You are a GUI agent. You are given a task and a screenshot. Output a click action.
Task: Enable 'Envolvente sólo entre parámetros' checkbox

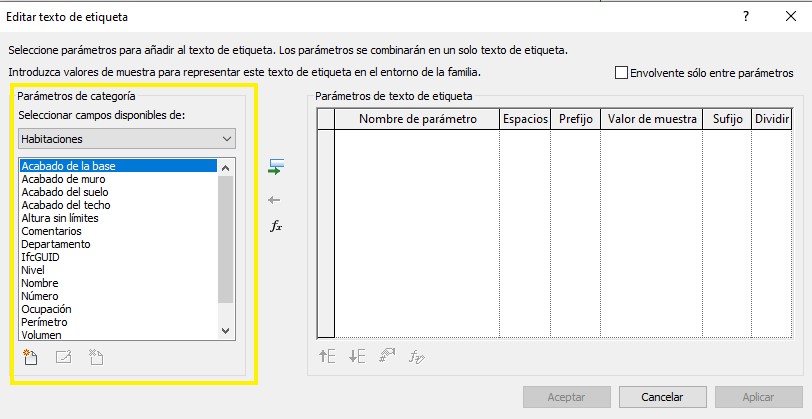coord(621,73)
